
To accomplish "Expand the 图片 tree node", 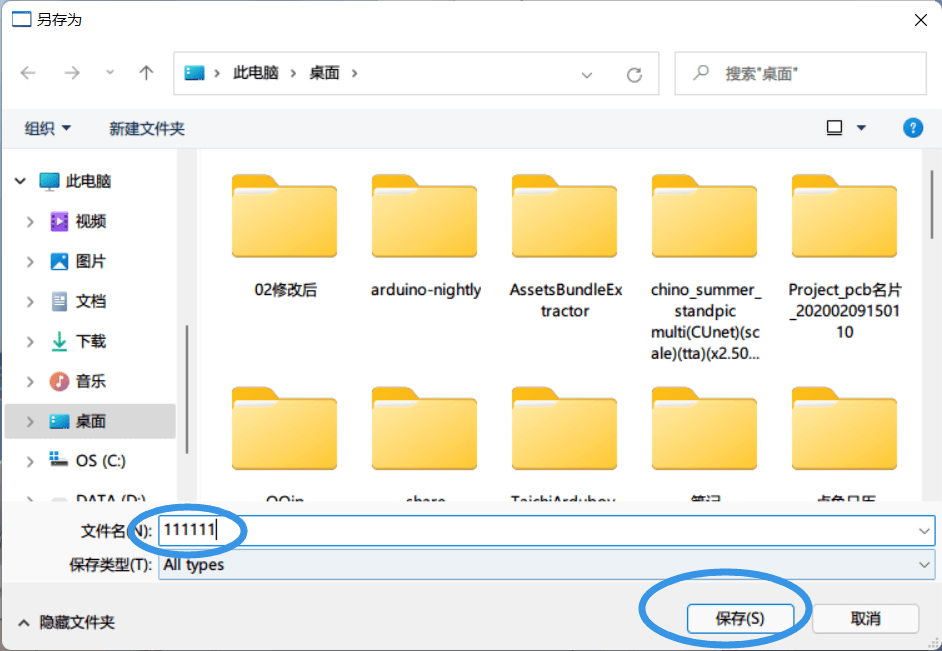I will (30, 262).
